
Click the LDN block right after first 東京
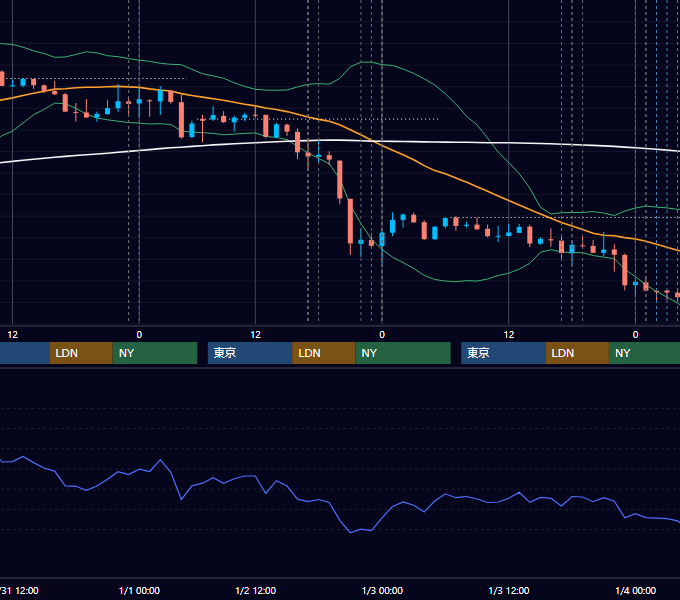click(x=324, y=353)
